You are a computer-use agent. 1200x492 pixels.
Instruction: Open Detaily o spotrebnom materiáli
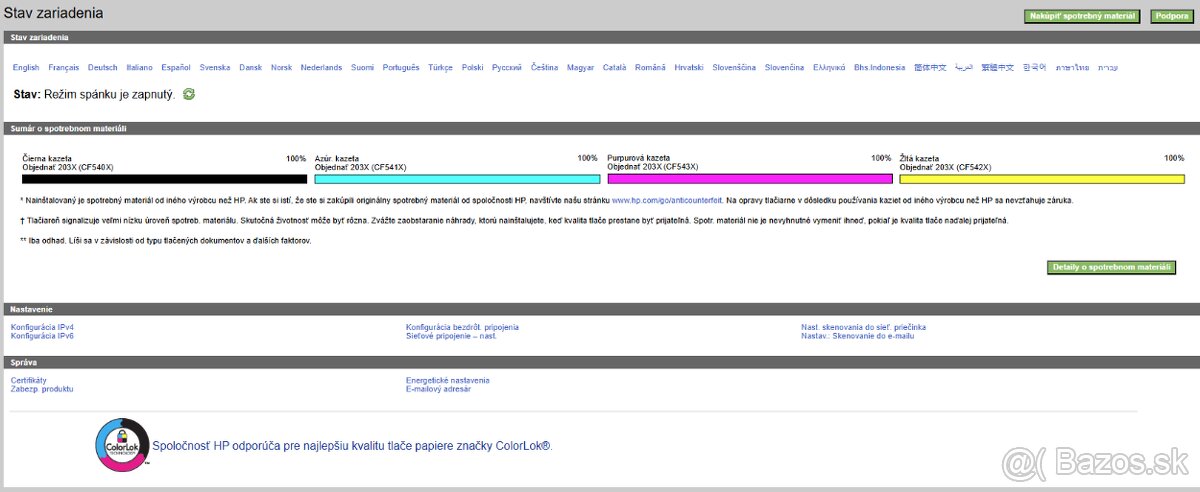point(1111,268)
